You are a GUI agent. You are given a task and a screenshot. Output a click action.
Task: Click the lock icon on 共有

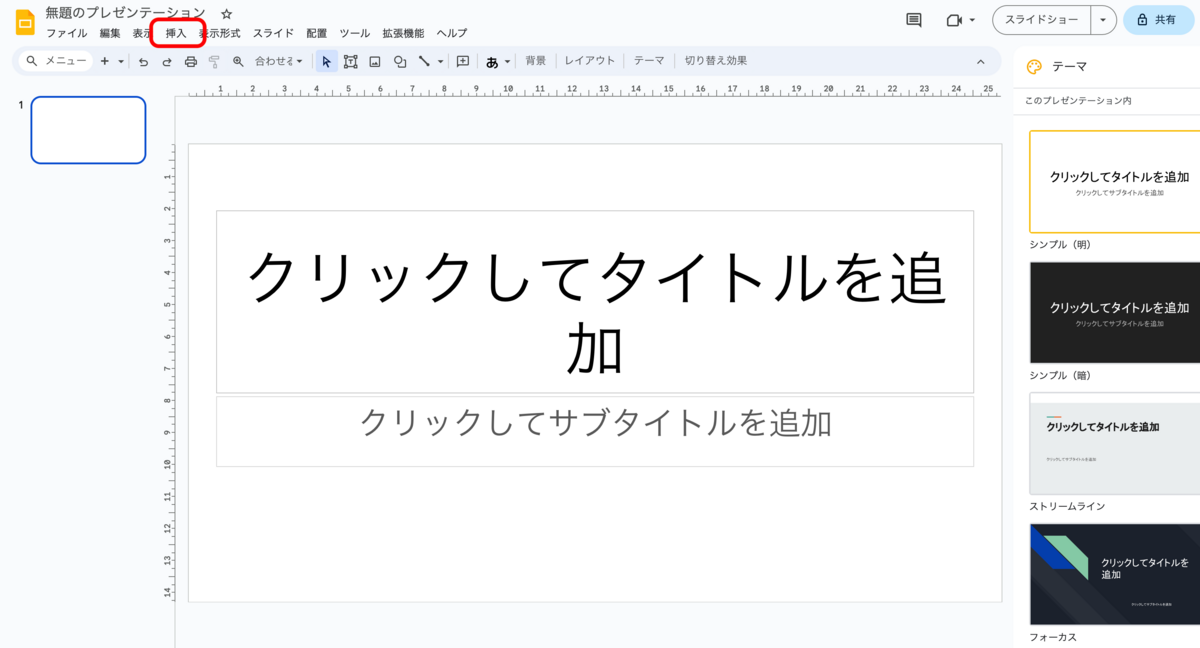[1142, 20]
